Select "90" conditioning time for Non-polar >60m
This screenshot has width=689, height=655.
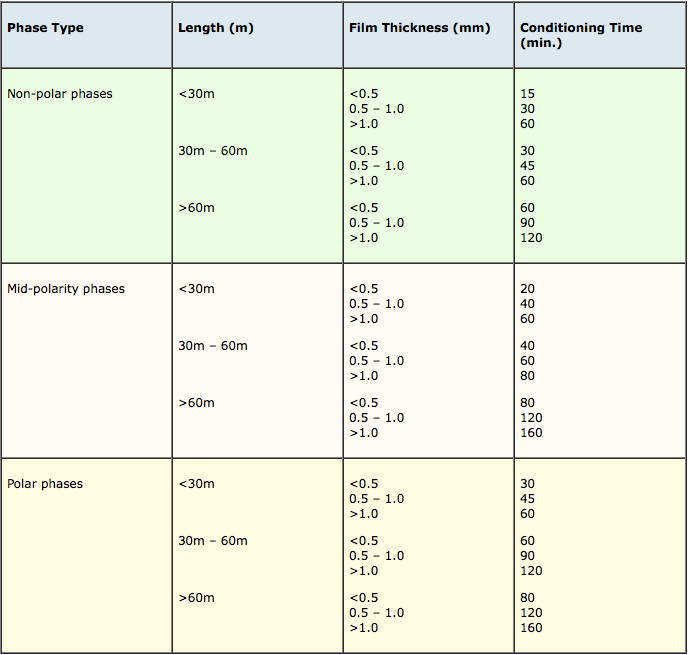(527, 223)
